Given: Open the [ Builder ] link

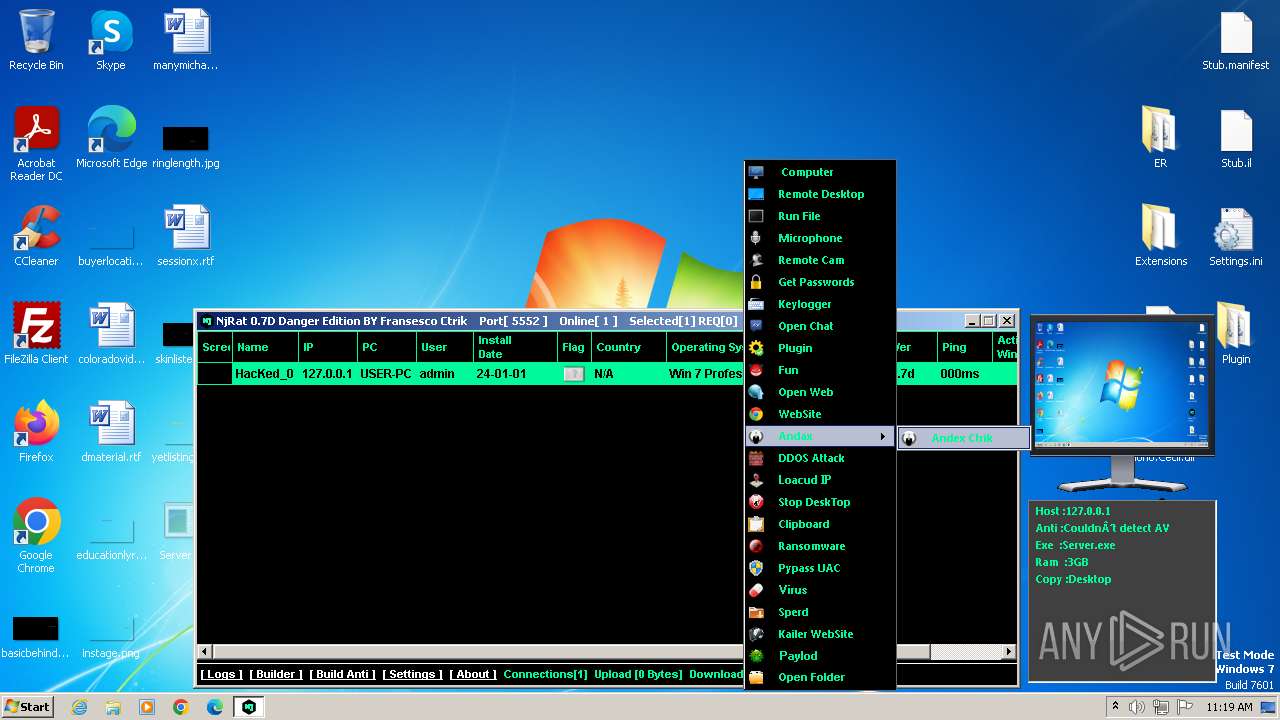Looking at the screenshot, I should pyautogui.click(x=275, y=674).
